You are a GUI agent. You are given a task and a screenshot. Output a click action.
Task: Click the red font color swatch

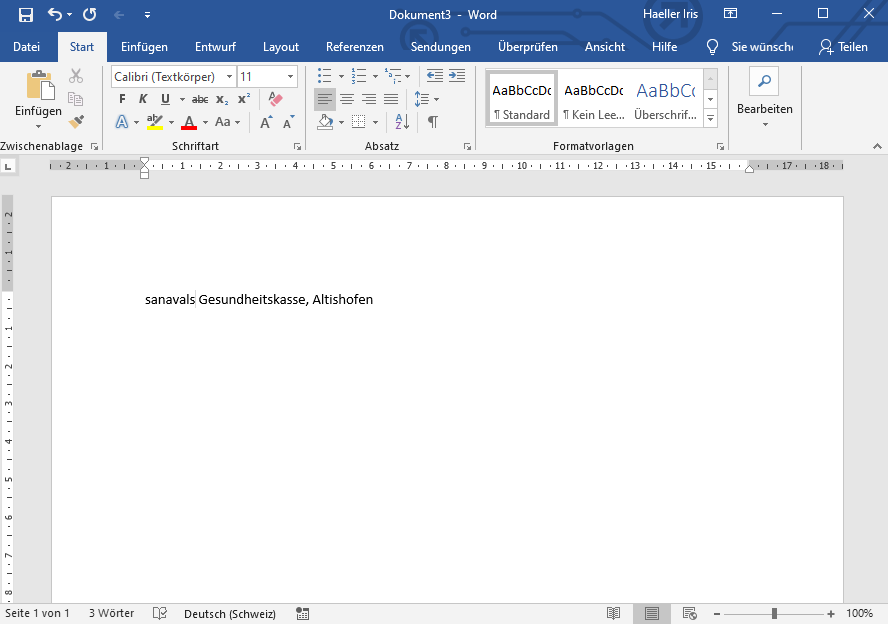coord(189,122)
